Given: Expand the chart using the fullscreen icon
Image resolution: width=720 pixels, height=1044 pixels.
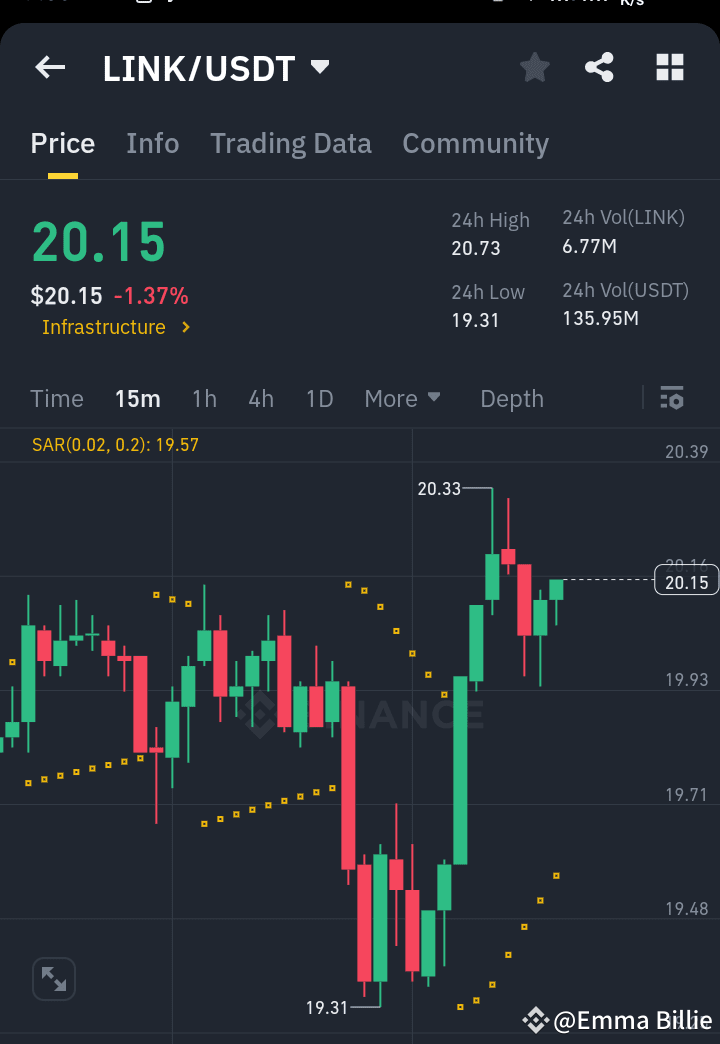Looking at the screenshot, I should pyautogui.click(x=53, y=979).
